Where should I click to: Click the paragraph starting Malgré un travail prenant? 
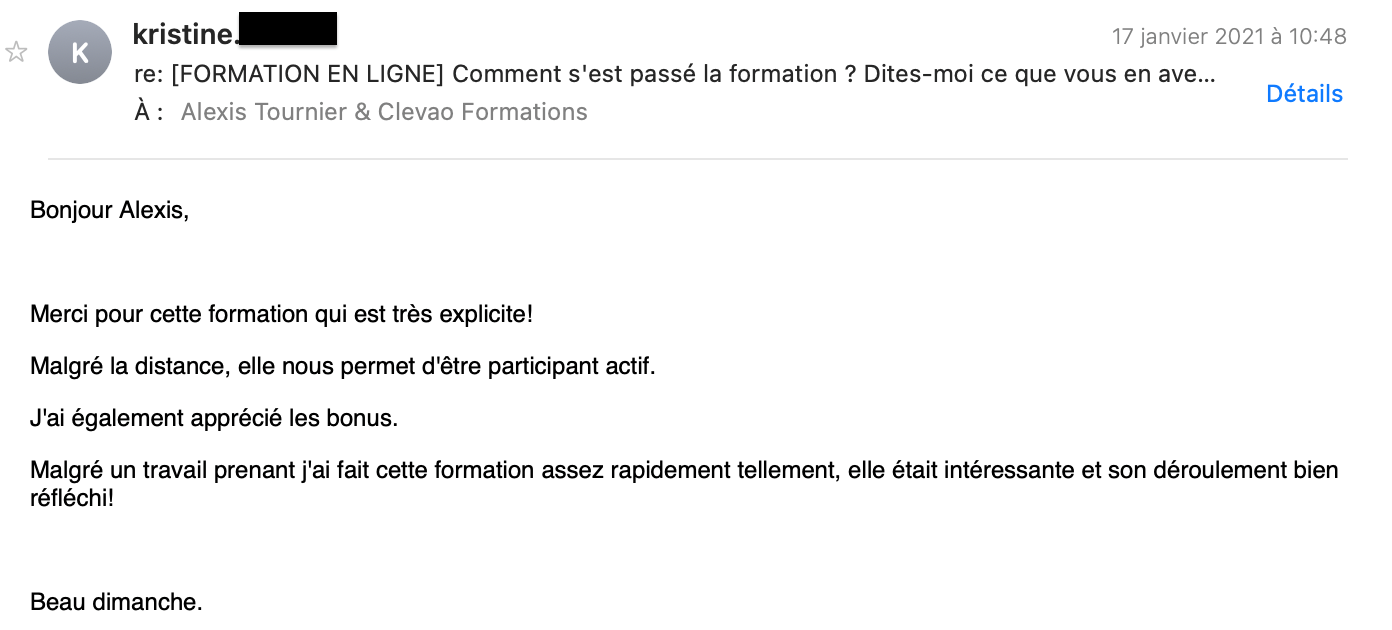[x=684, y=483]
